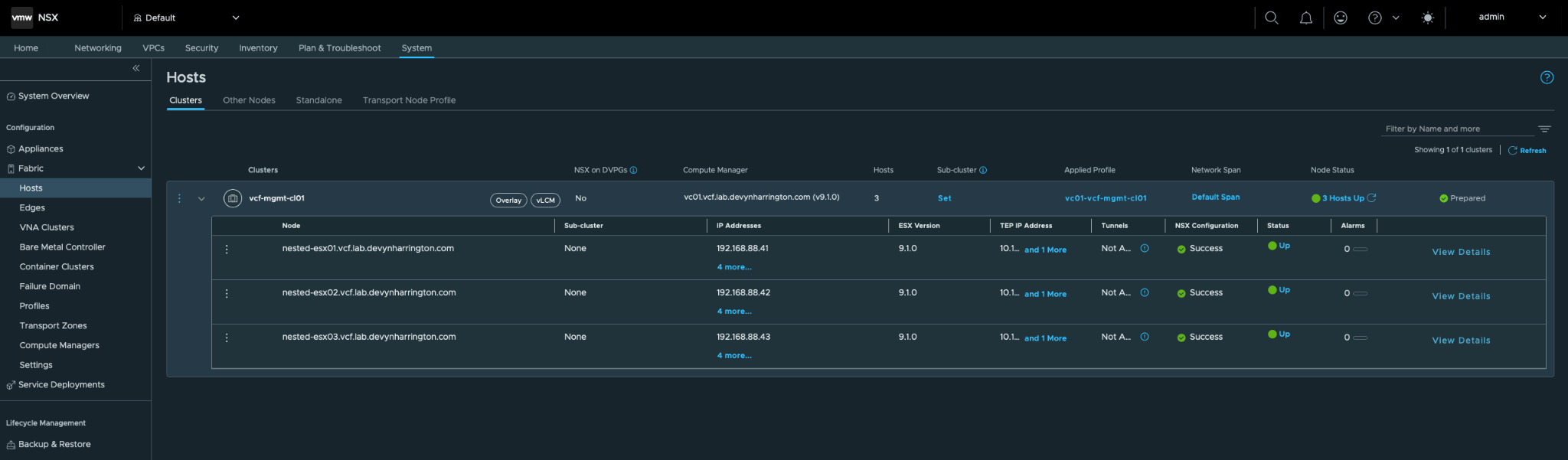Click the Filter by Name field
Viewport: 1568px width, 460px height.
coord(1459,129)
